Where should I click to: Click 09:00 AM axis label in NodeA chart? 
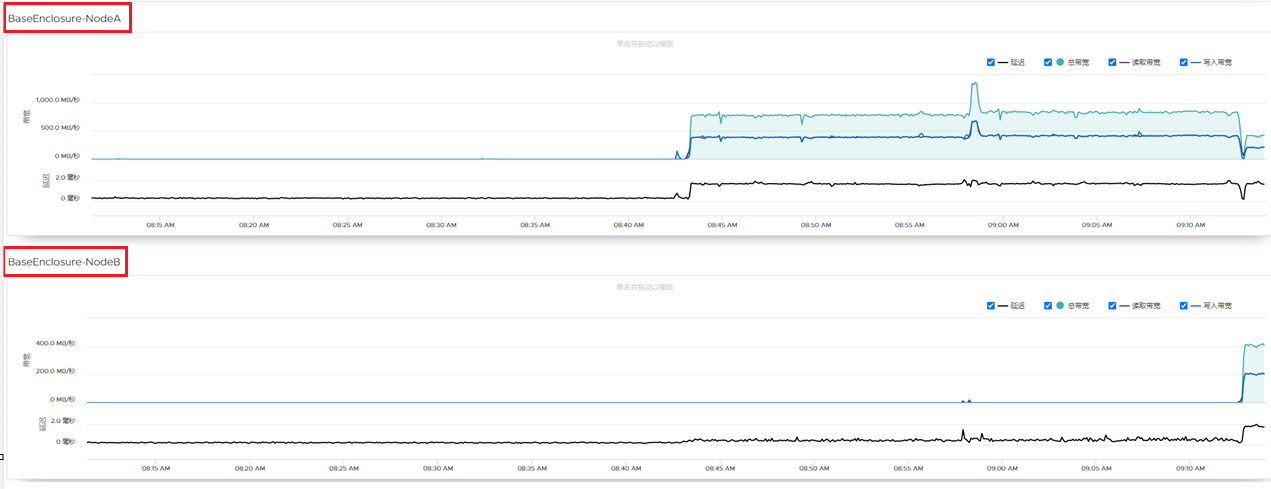pyautogui.click(x=1003, y=225)
